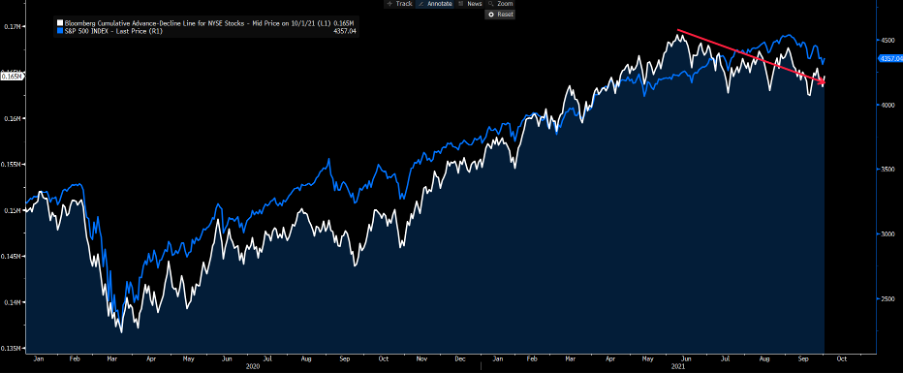The image size is (904, 374).
Task: Click the 3500 right axis label
Action: pyautogui.click(x=887, y=170)
